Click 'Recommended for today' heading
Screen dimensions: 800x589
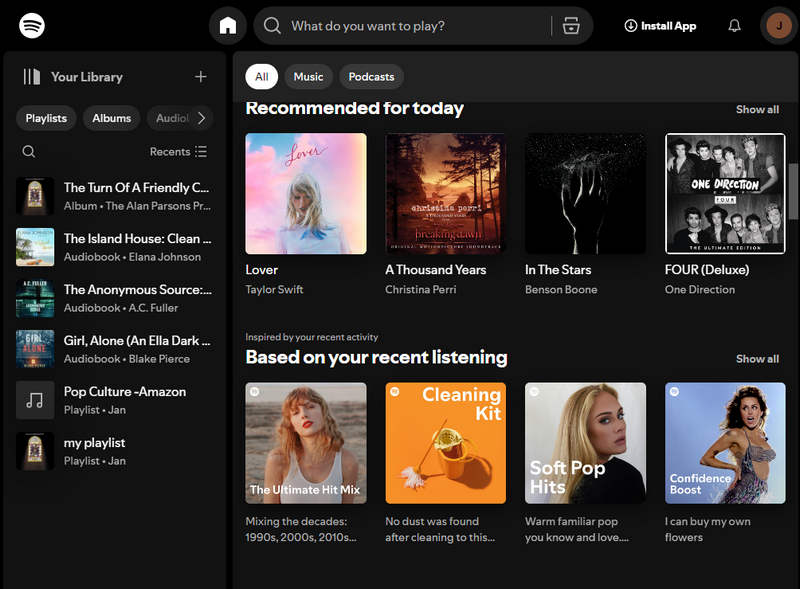pyautogui.click(x=354, y=108)
